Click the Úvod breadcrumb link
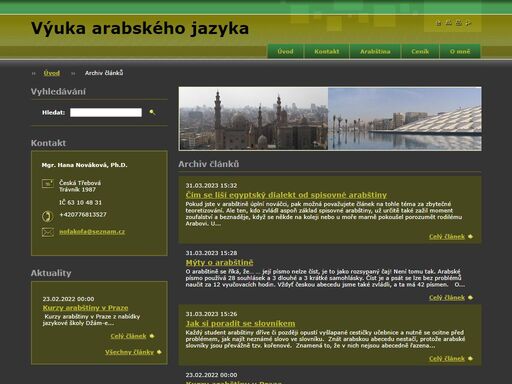512x384 pixels. click(x=52, y=73)
